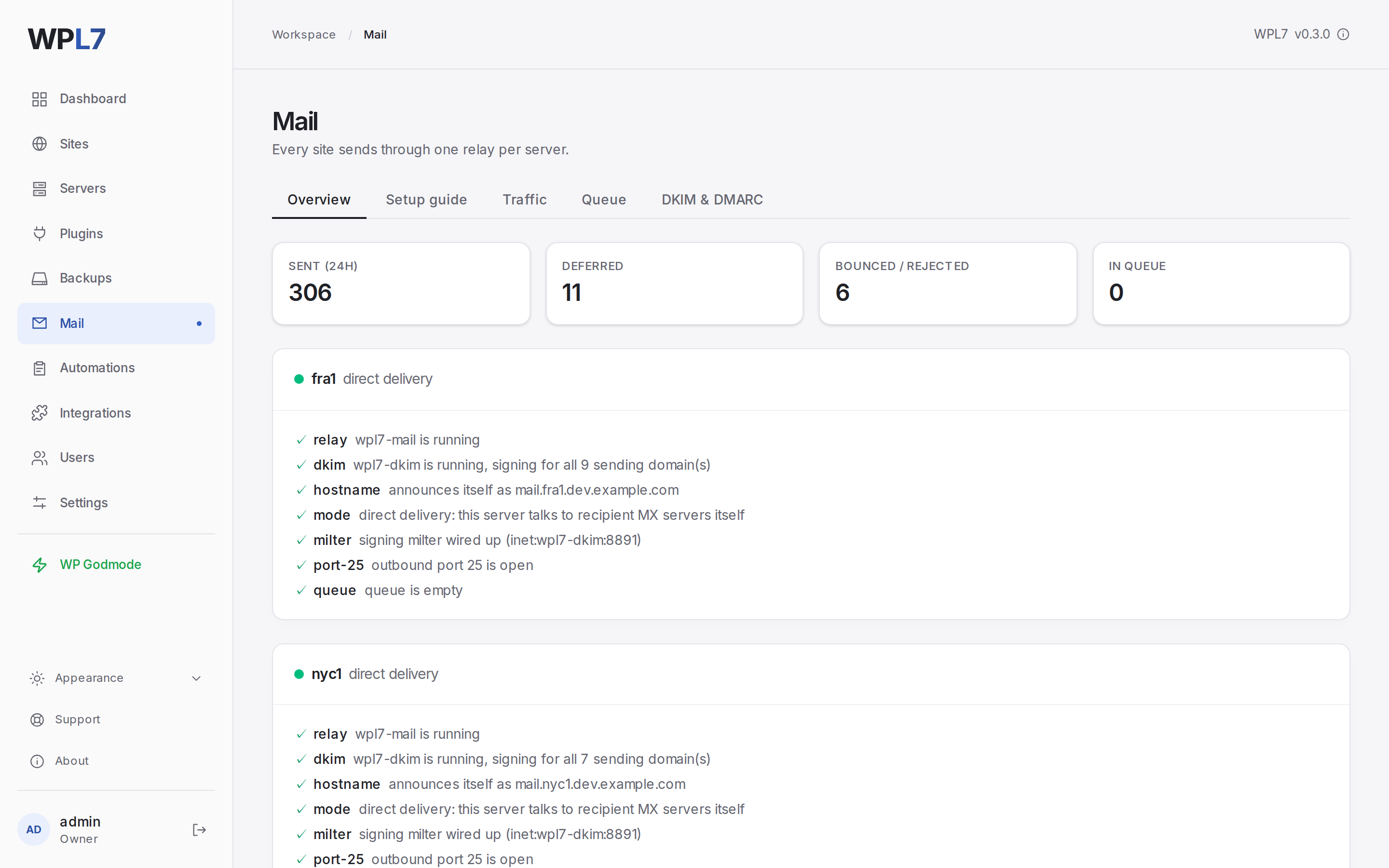Click 'queue is empty' under fra1
The width and height of the screenshot is (1389, 868).
coord(413,591)
